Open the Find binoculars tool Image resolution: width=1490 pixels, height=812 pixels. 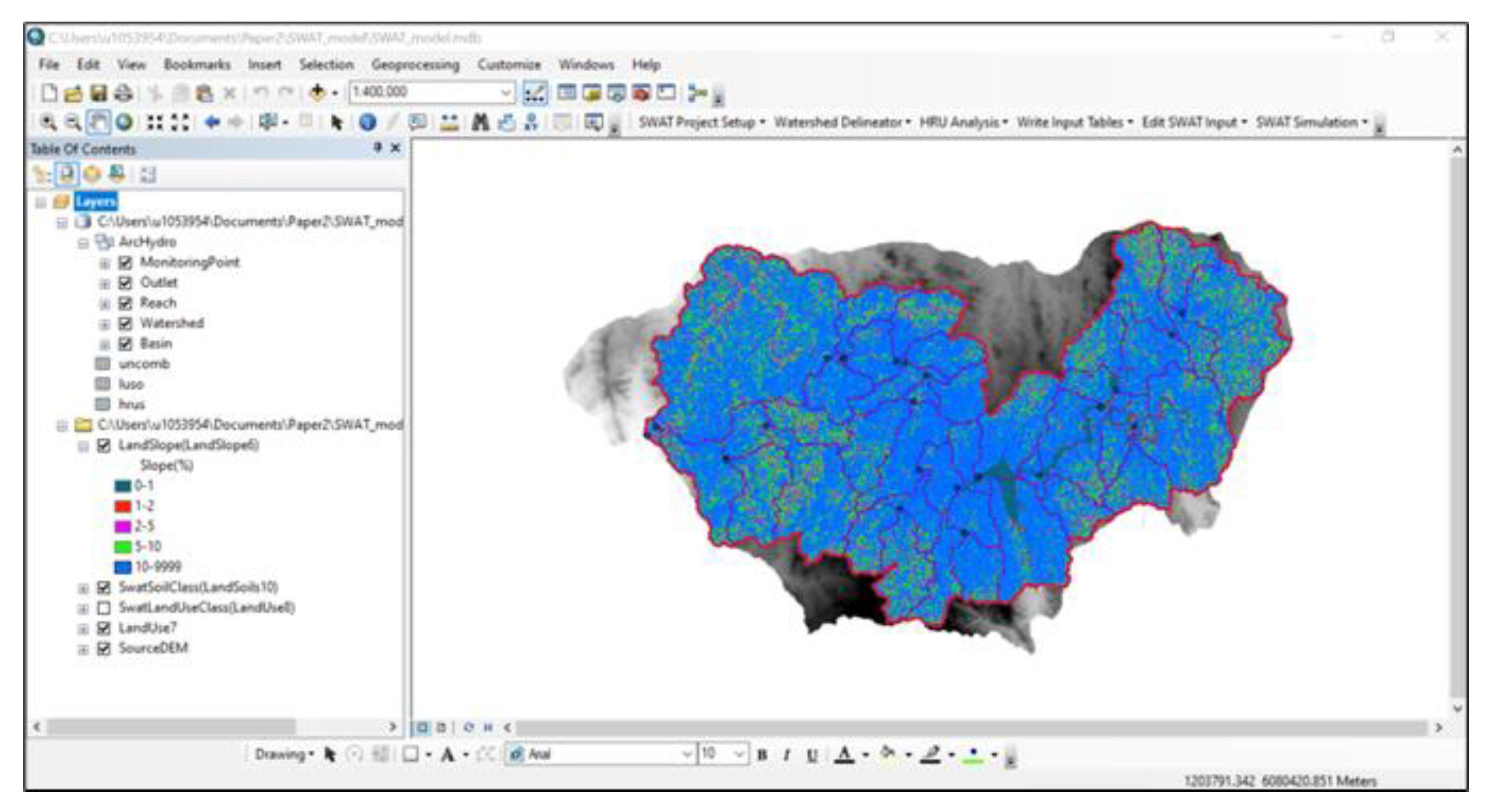pos(480,122)
